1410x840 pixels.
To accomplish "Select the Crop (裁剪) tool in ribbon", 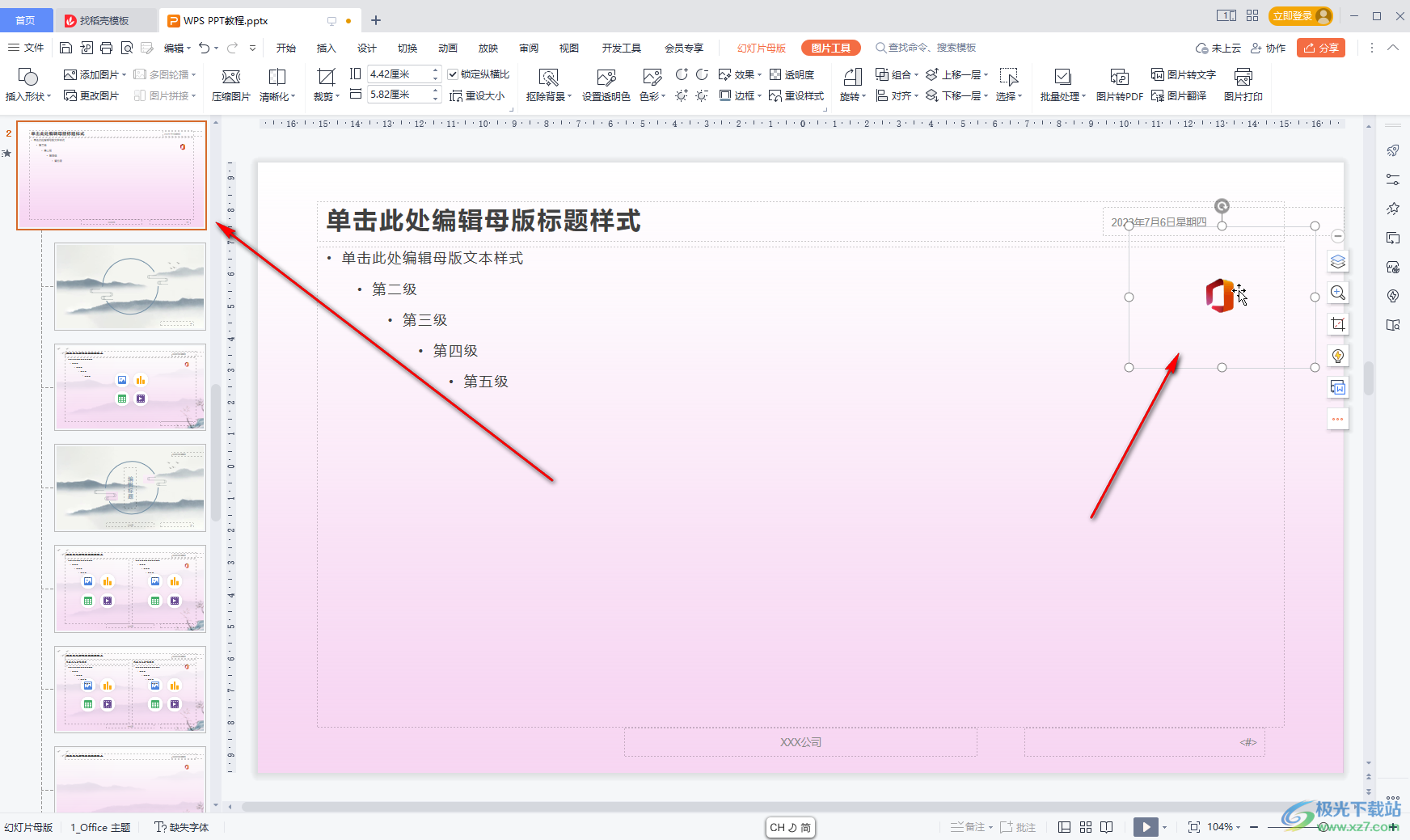I will click(x=326, y=85).
